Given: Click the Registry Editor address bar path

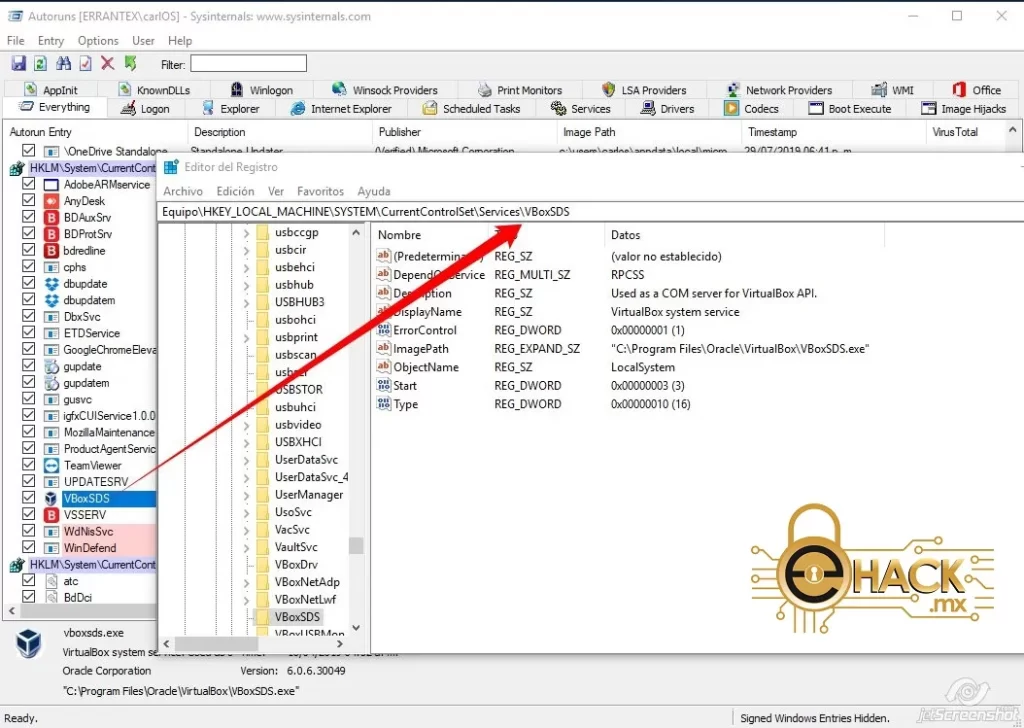Looking at the screenshot, I should (x=366, y=212).
